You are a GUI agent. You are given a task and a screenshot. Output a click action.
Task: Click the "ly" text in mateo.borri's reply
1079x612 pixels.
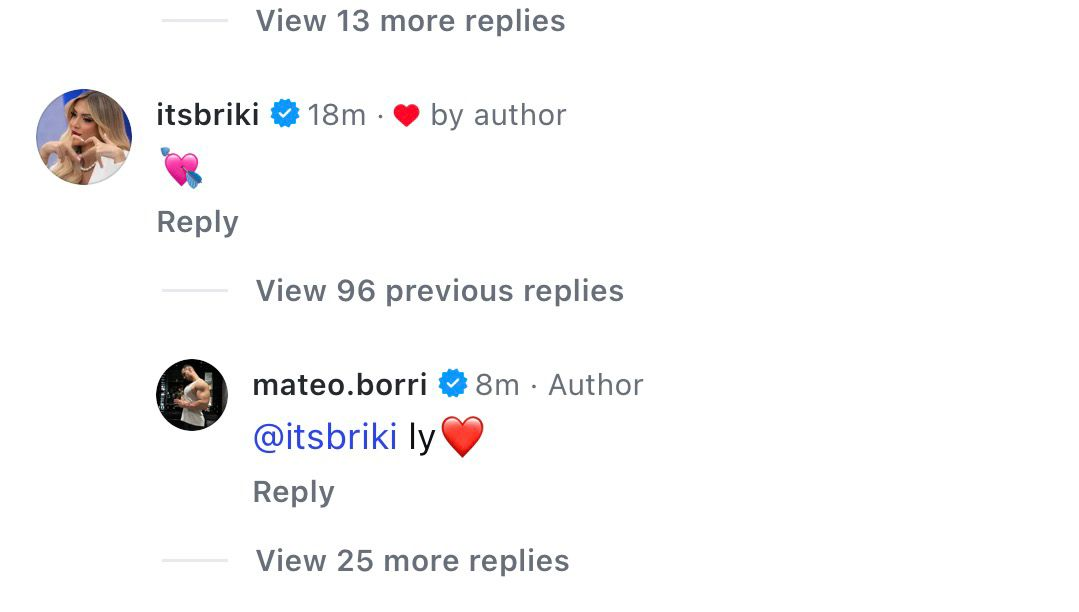pyautogui.click(x=422, y=438)
